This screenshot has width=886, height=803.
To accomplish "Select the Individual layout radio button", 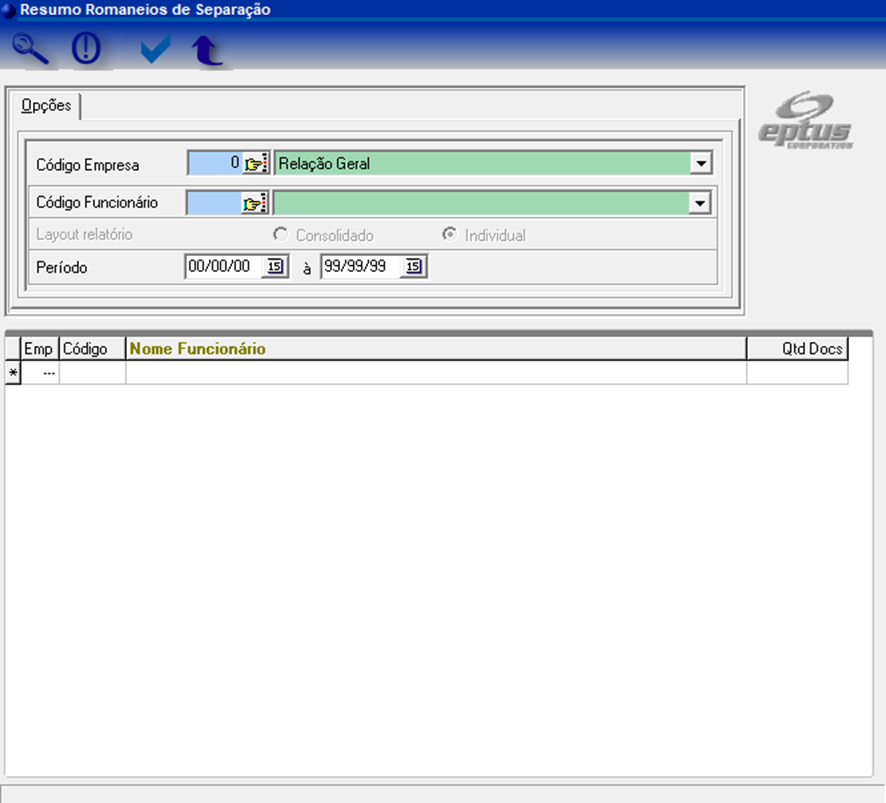I will [x=449, y=235].
